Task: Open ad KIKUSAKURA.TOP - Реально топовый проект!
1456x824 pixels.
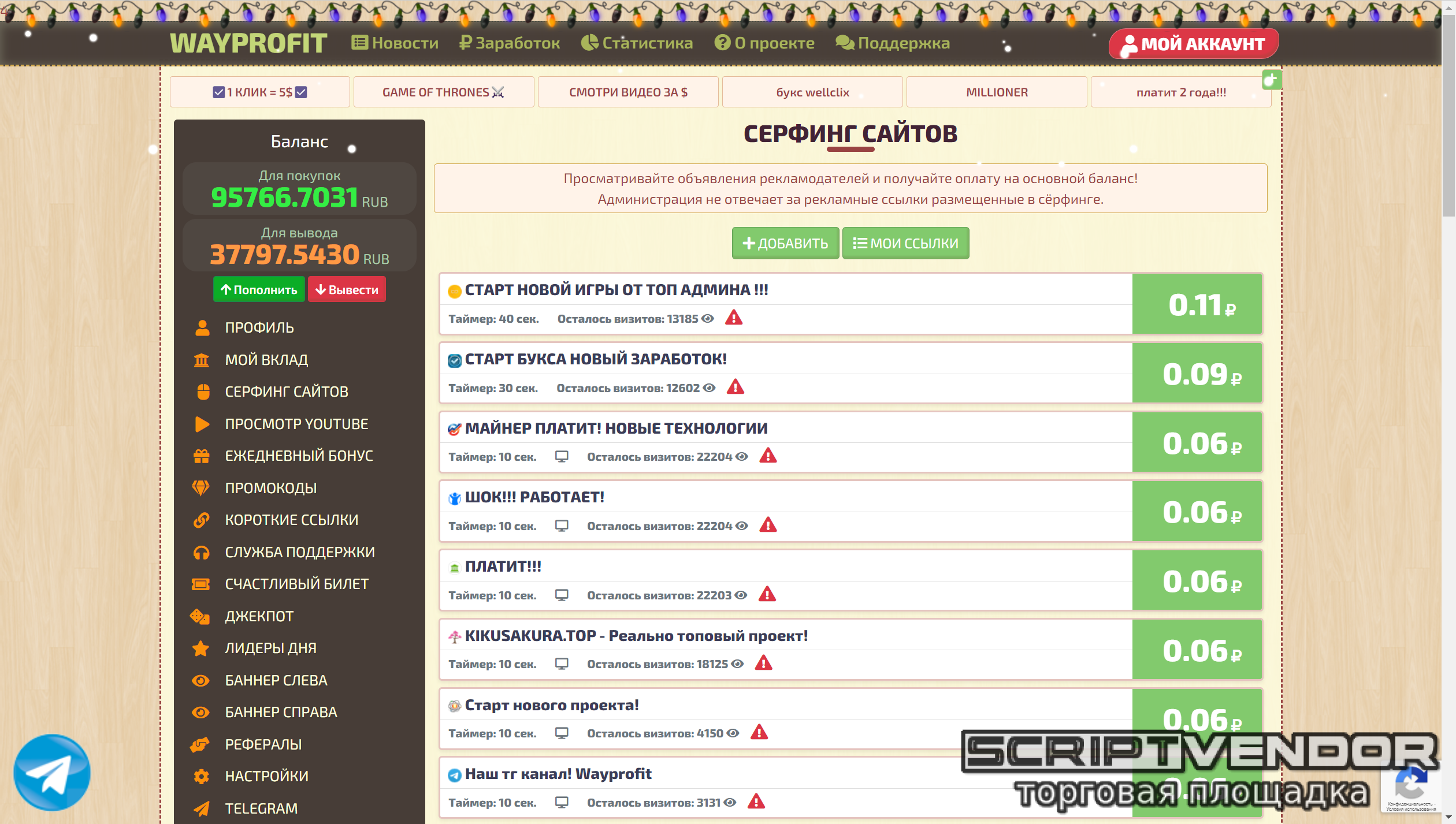Action: pos(636,636)
